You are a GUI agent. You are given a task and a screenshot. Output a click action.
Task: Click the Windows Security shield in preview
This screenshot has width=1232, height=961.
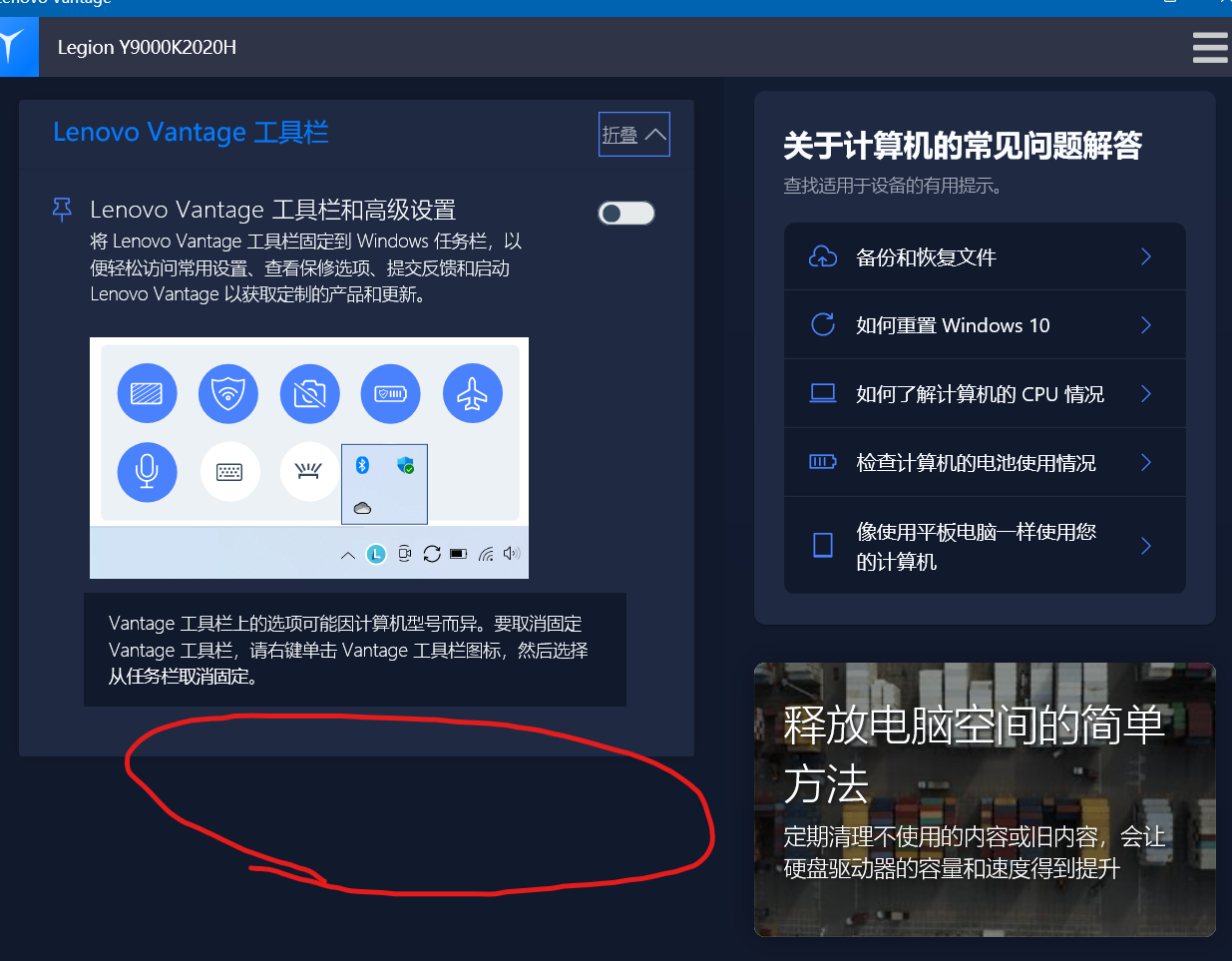point(405,465)
